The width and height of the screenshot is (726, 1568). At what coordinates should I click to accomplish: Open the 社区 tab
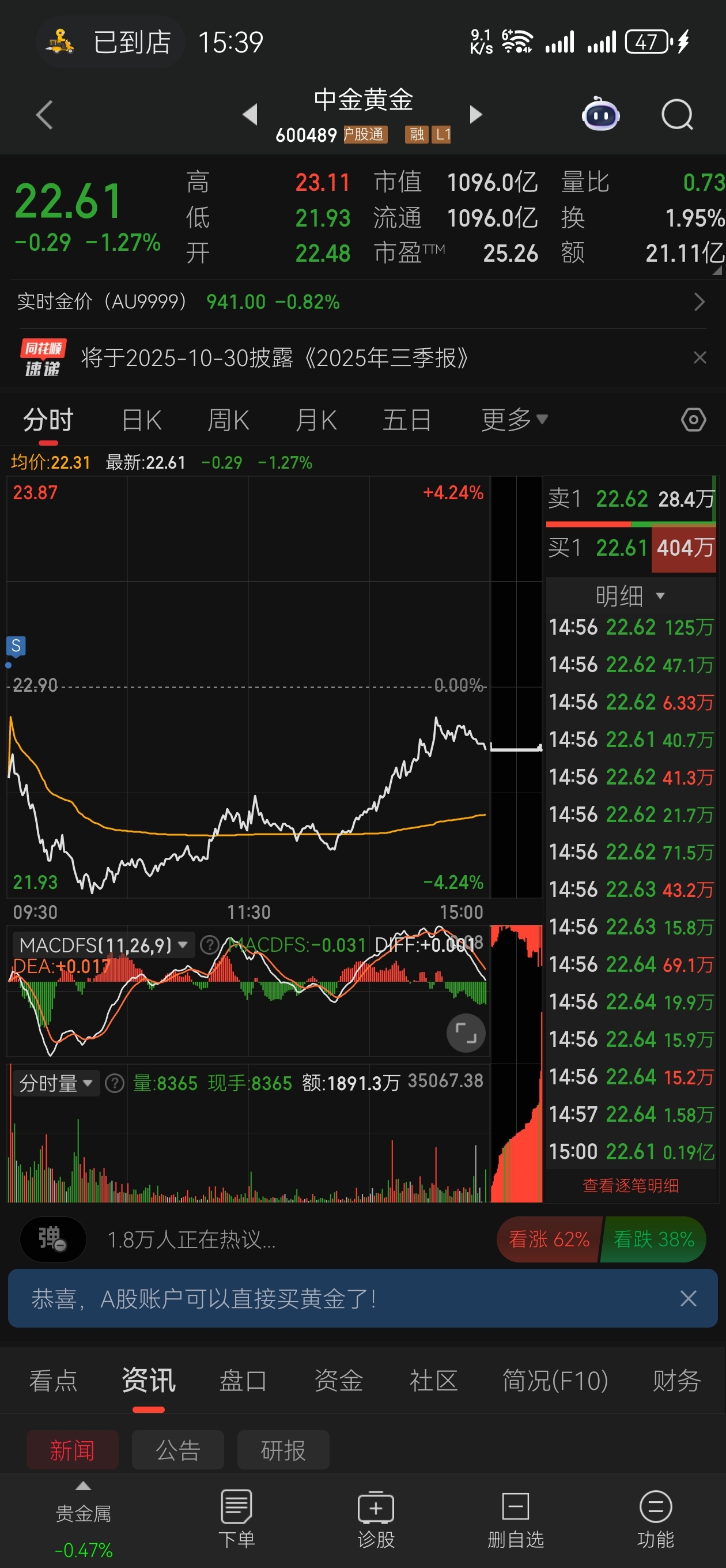(x=433, y=1381)
